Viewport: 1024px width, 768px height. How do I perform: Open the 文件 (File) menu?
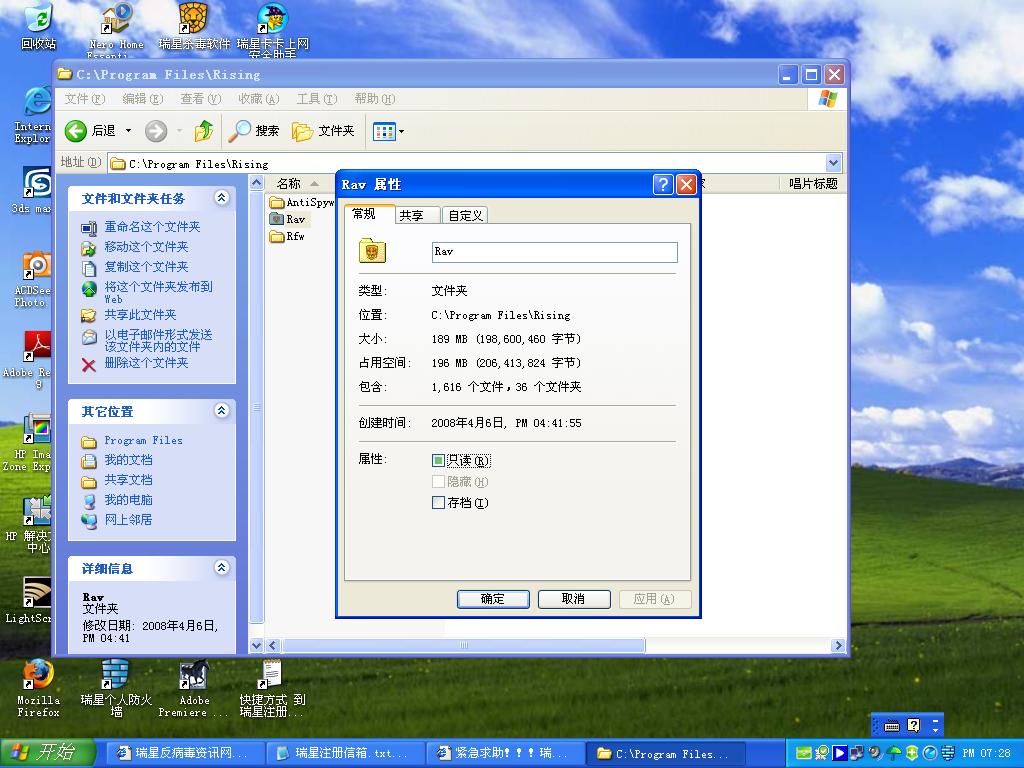tap(84, 99)
